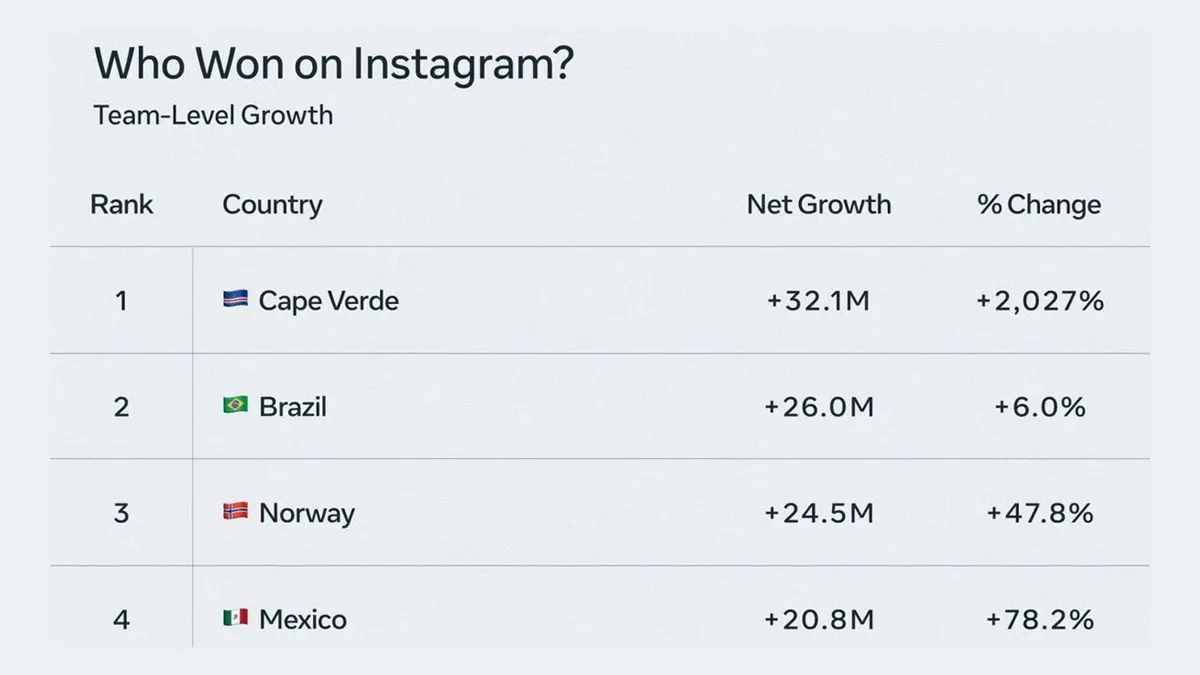Select the +20.8M net growth value

coord(819,619)
